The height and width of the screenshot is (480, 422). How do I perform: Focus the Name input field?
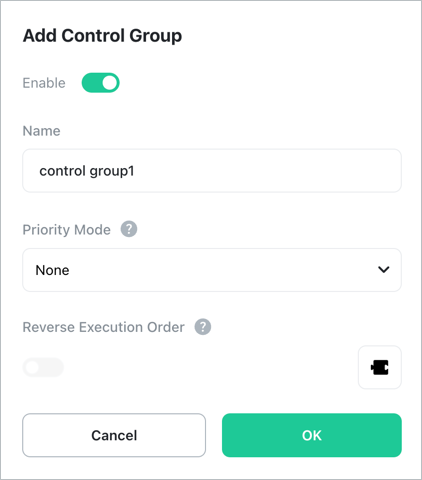click(x=212, y=171)
